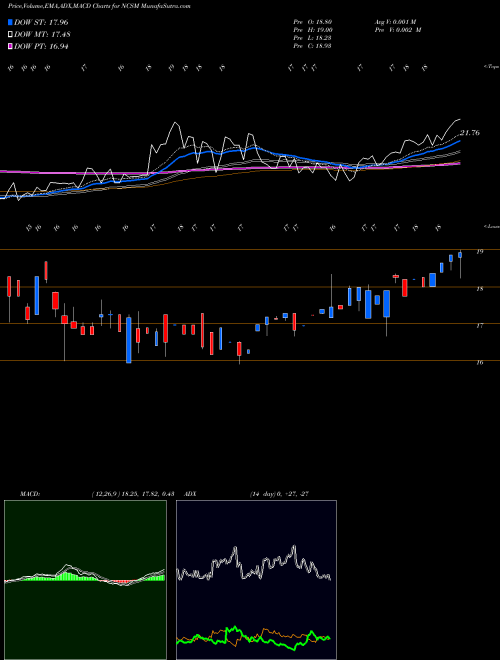Click the 17 price axis label
This screenshot has width=500, height=660.
[479, 326]
